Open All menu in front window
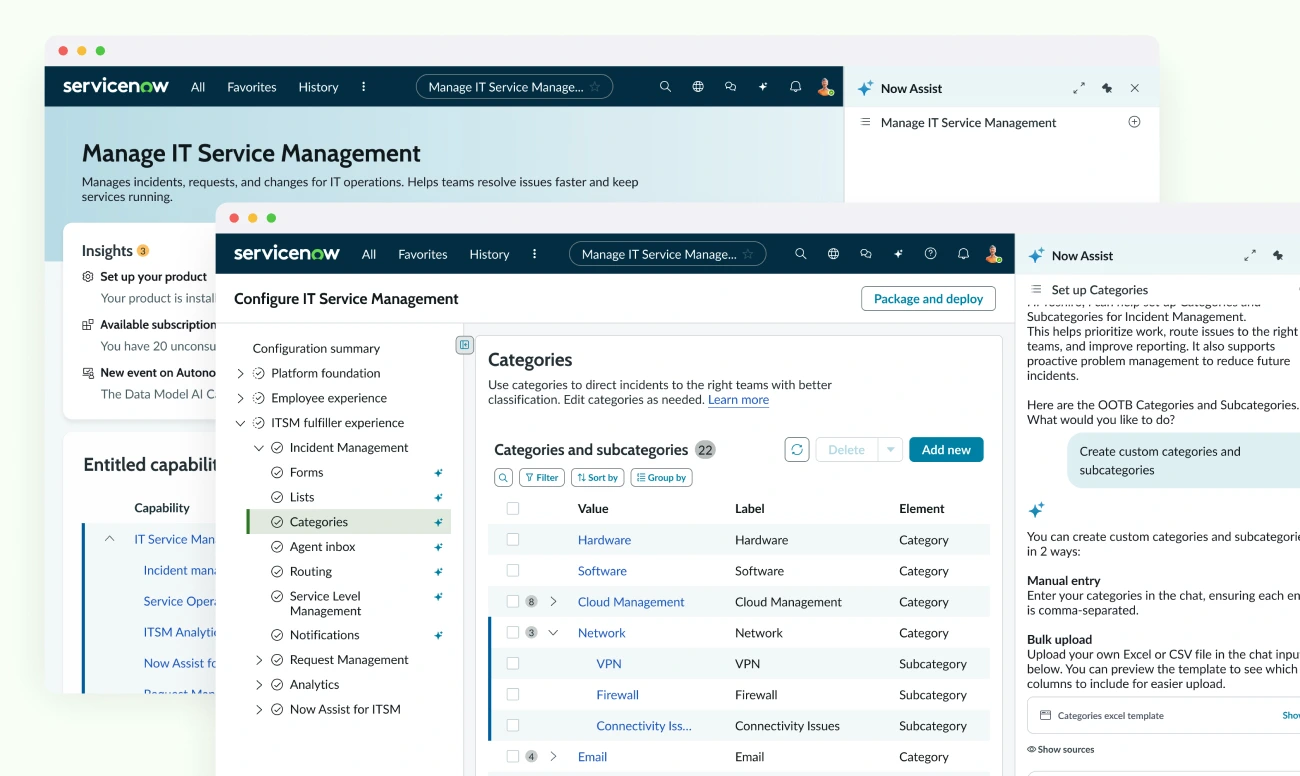The height and width of the screenshot is (776, 1300). coord(369,254)
